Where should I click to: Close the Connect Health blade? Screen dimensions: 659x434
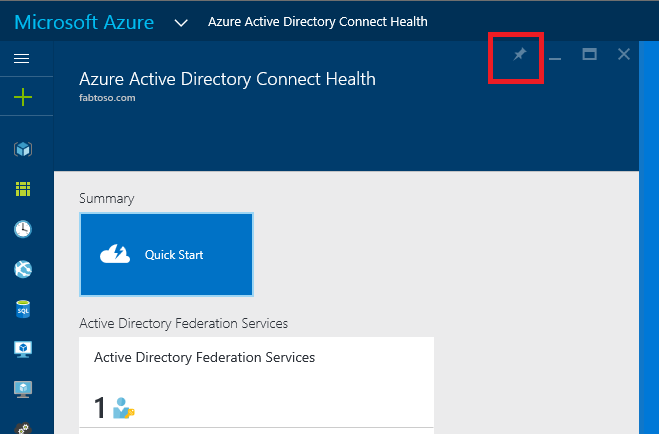coord(624,55)
